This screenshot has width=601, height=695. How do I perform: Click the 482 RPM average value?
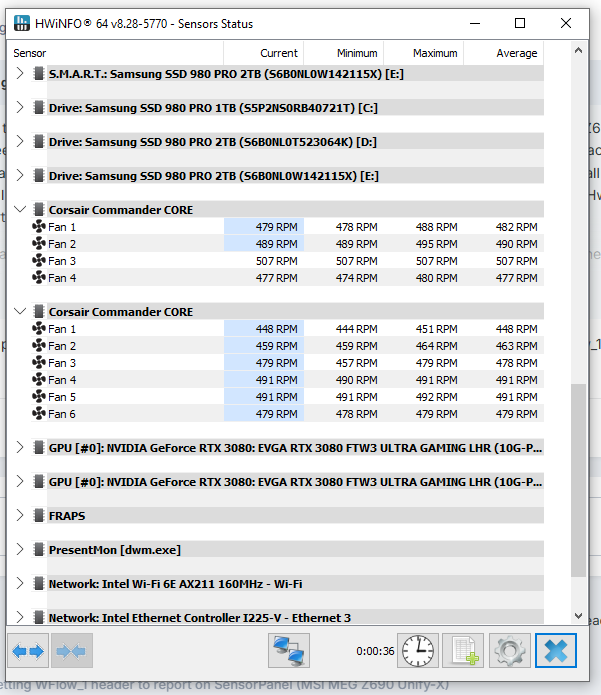[x=516, y=227]
